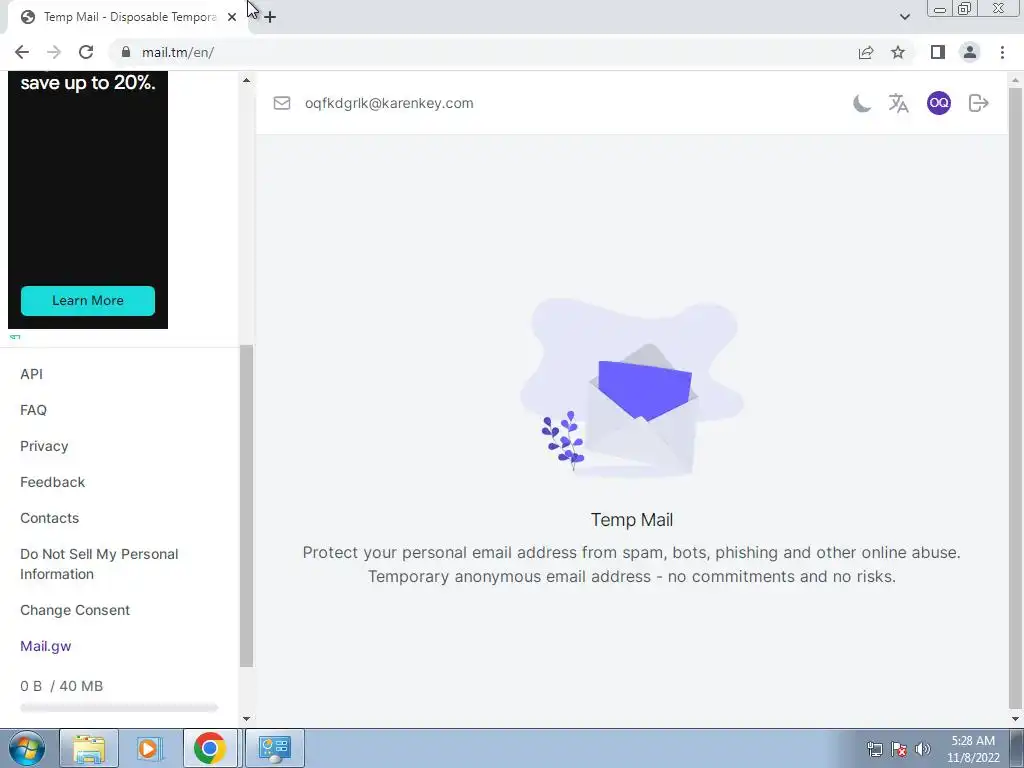Copy the oqfkdgrlk@karenkey.com address text
This screenshot has width=1024, height=768.
[389, 103]
